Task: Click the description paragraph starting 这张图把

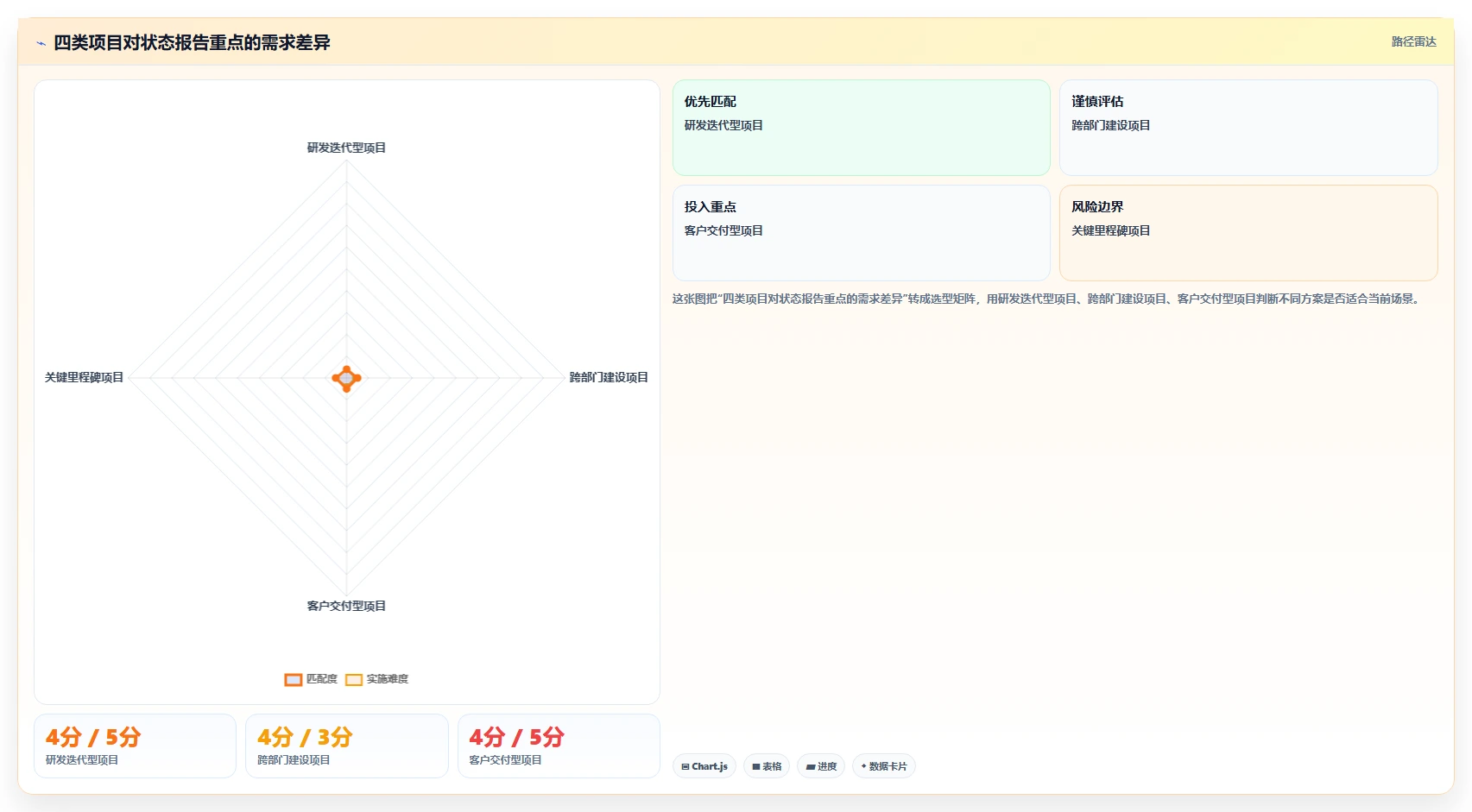Action: click(x=1047, y=299)
